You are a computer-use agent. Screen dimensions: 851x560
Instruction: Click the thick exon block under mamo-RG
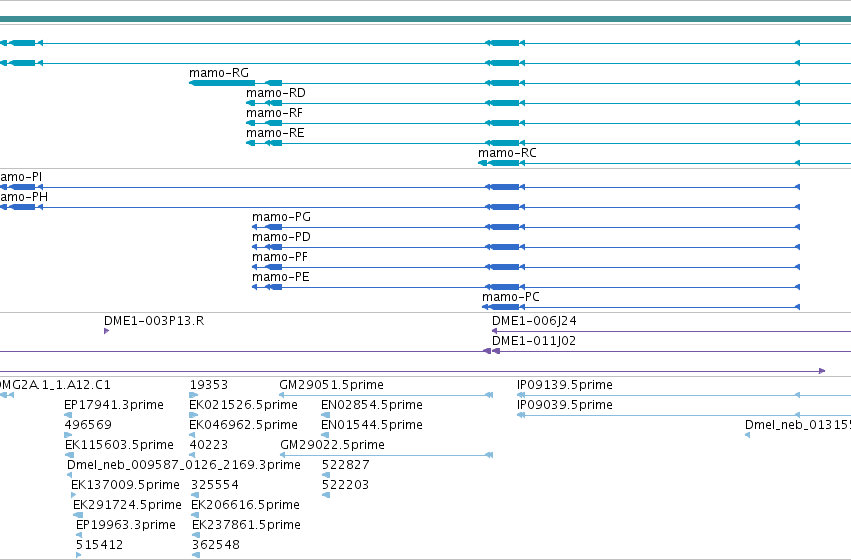(x=223, y=83)
